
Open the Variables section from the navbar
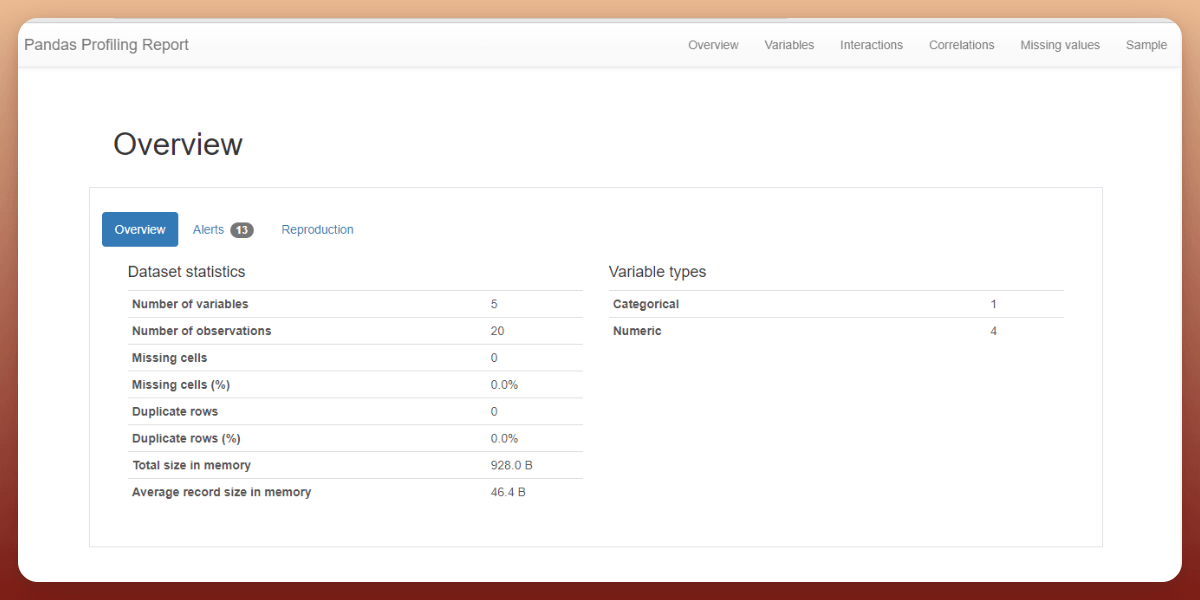click(x=789, y=45)
